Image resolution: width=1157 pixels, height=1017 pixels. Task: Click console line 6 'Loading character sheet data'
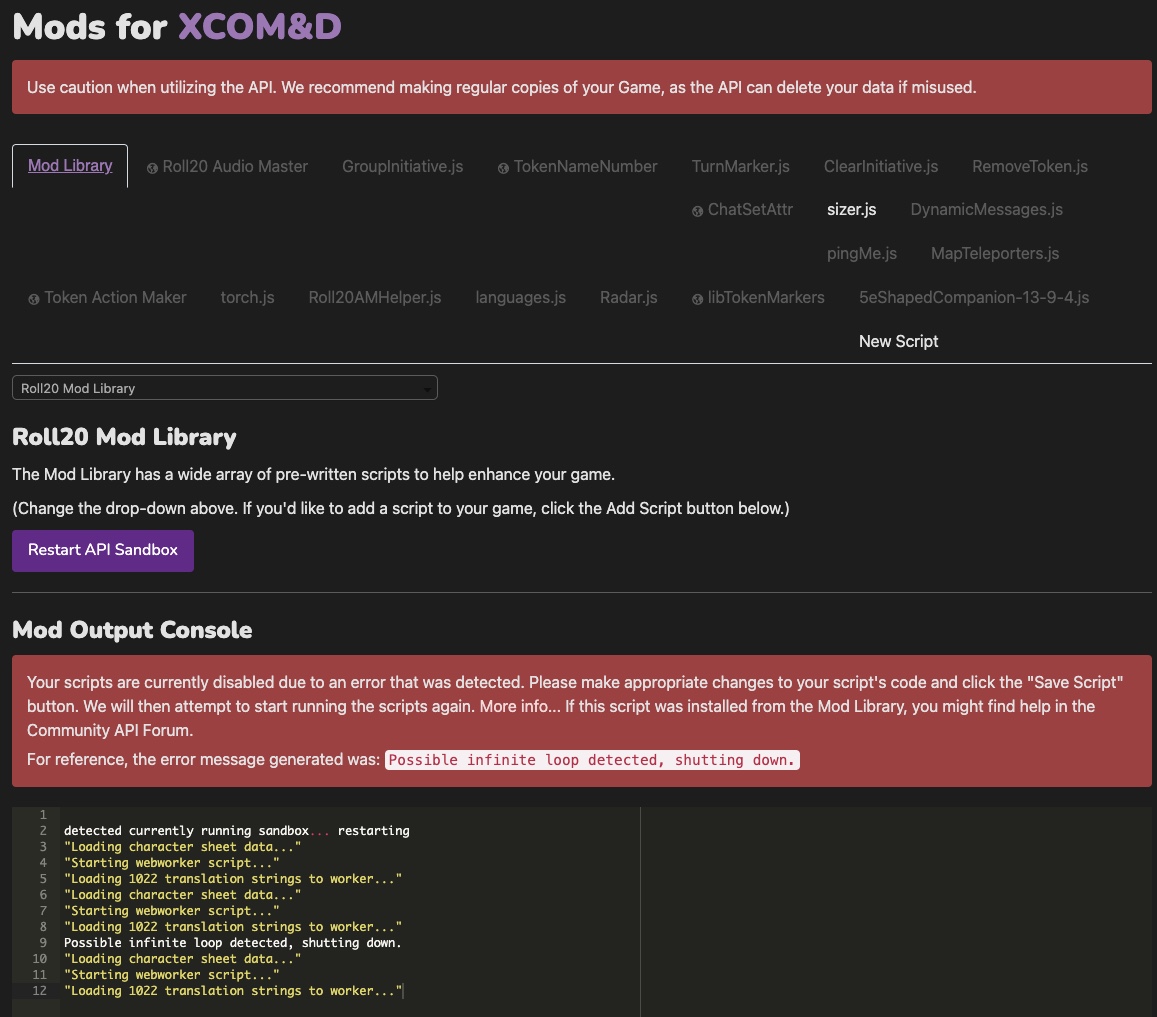(182, 895)
